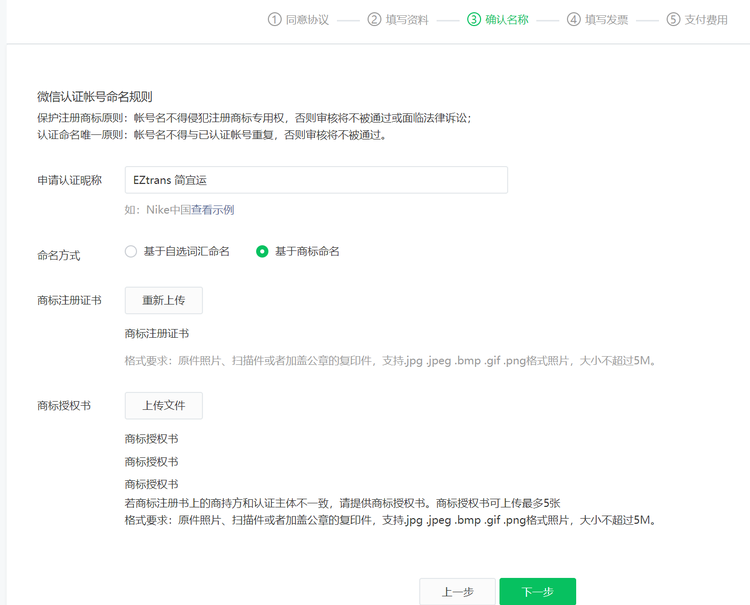Go to step 4 填写发票
The height and width of the screenshot is (605, 750).
597,20
